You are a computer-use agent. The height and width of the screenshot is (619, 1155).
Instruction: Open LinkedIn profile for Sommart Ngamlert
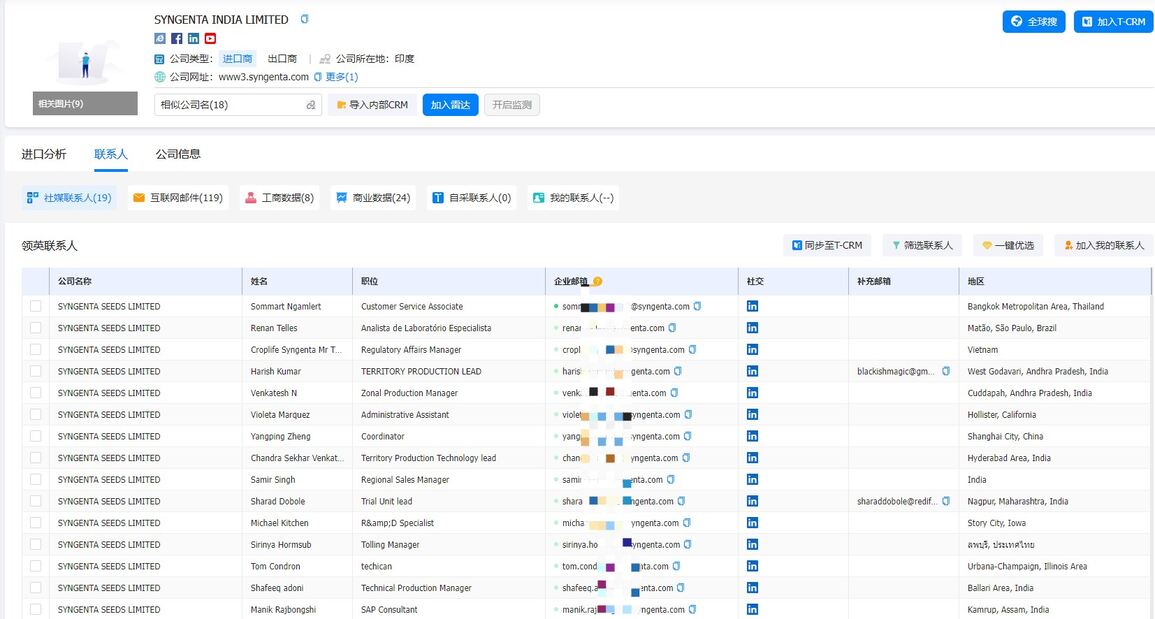tap(752, 307)
